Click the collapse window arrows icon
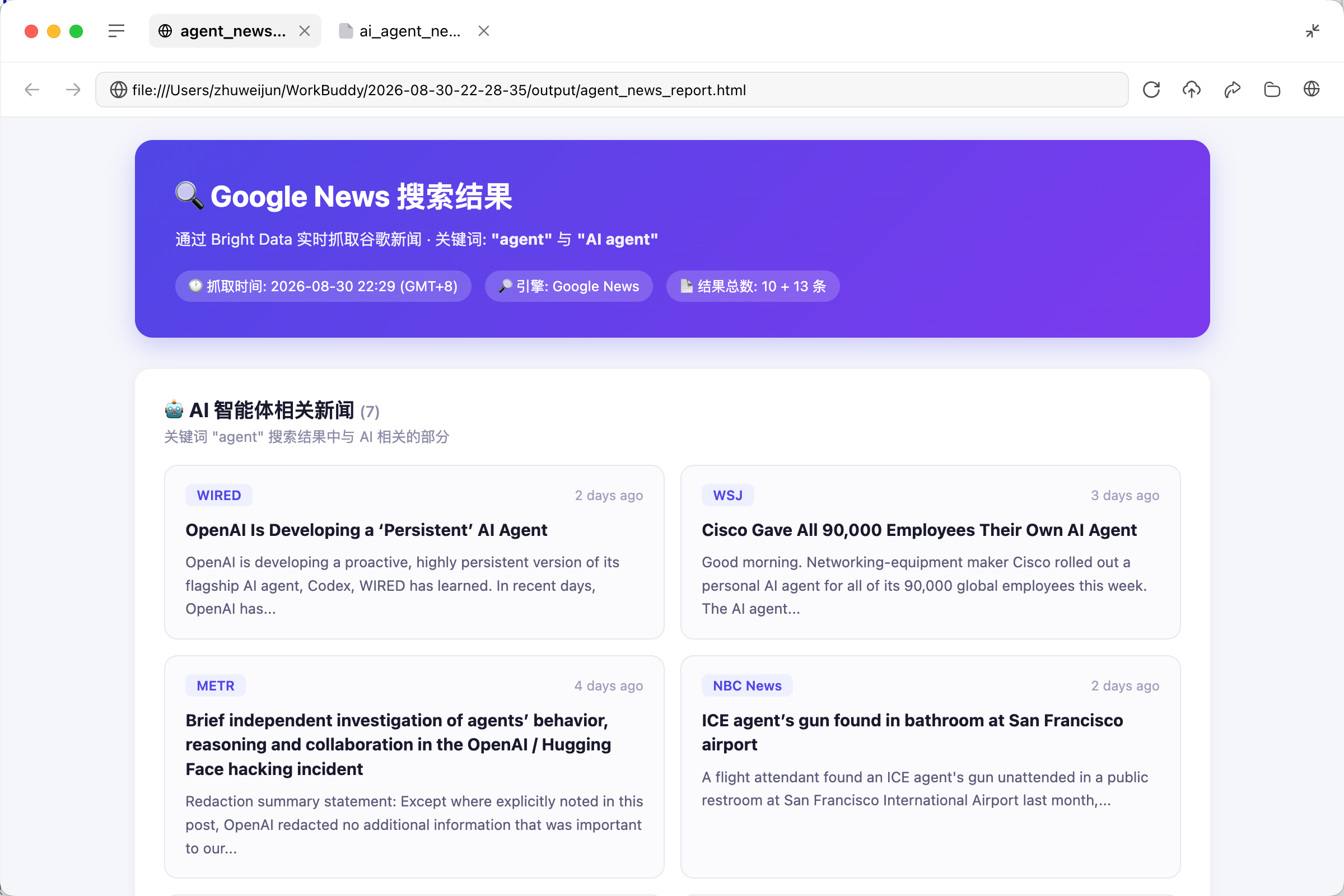 1313,31
